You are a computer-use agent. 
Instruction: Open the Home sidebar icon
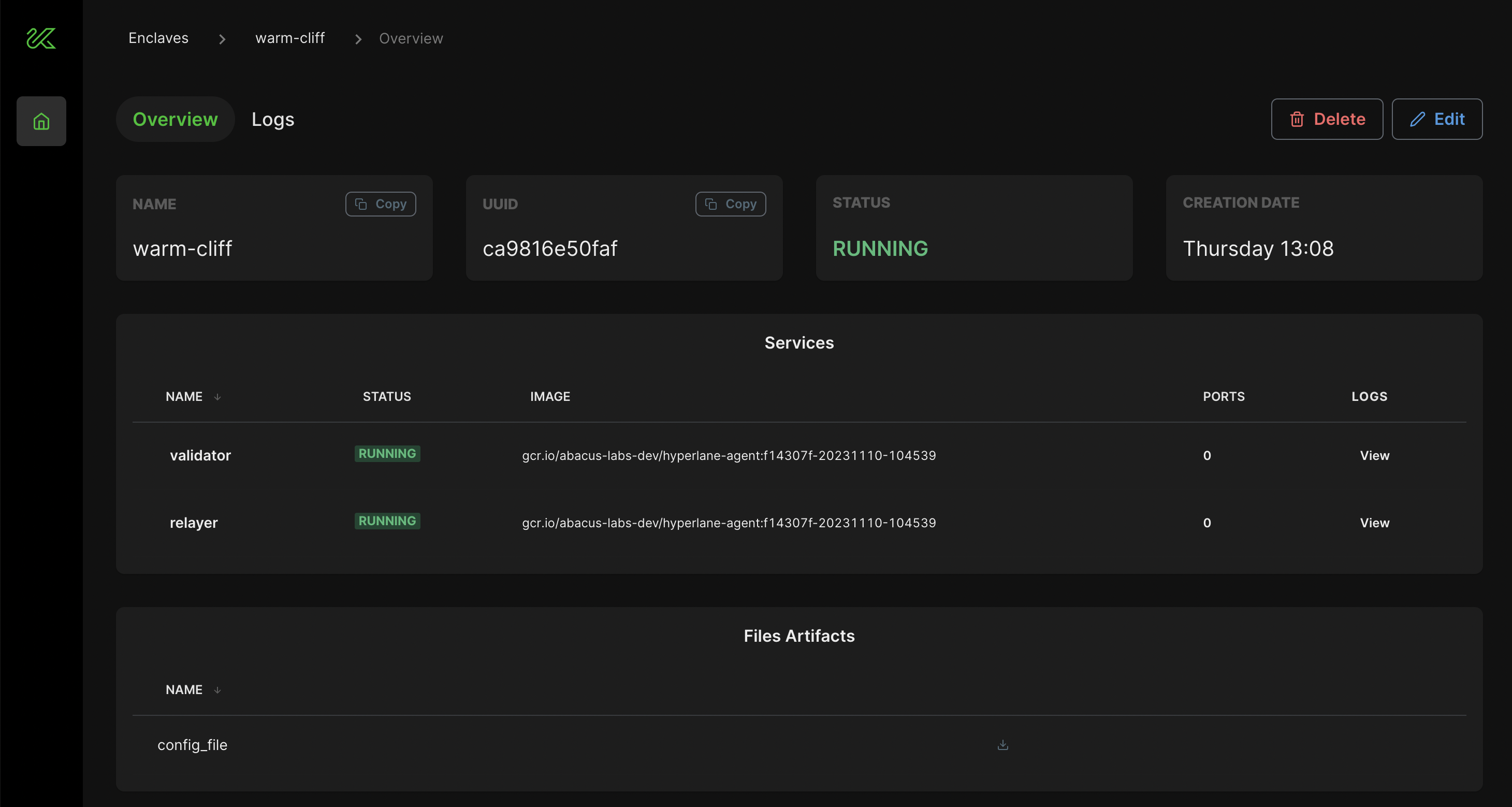[x=41, y=121]
